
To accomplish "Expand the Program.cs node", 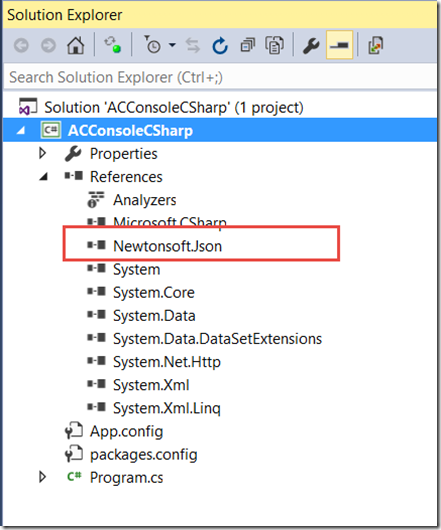I will point(43,477).
